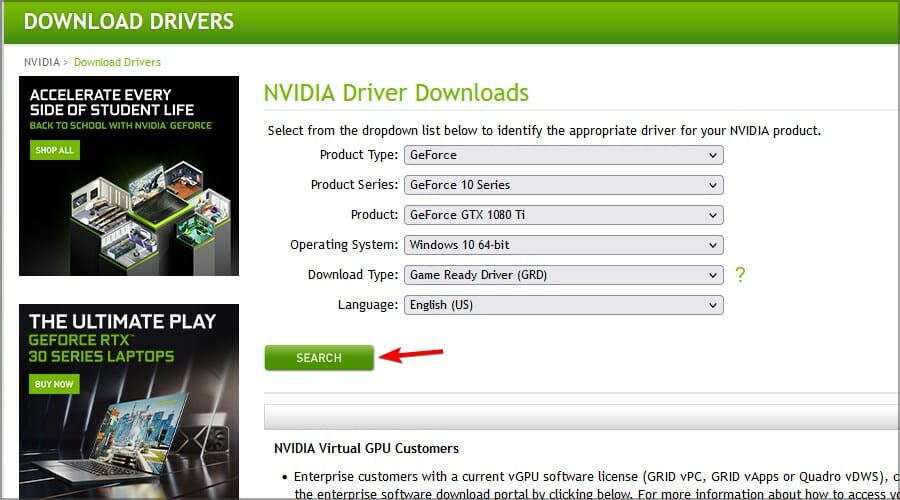Click the green SEARCH button

[x=319, y=358]
